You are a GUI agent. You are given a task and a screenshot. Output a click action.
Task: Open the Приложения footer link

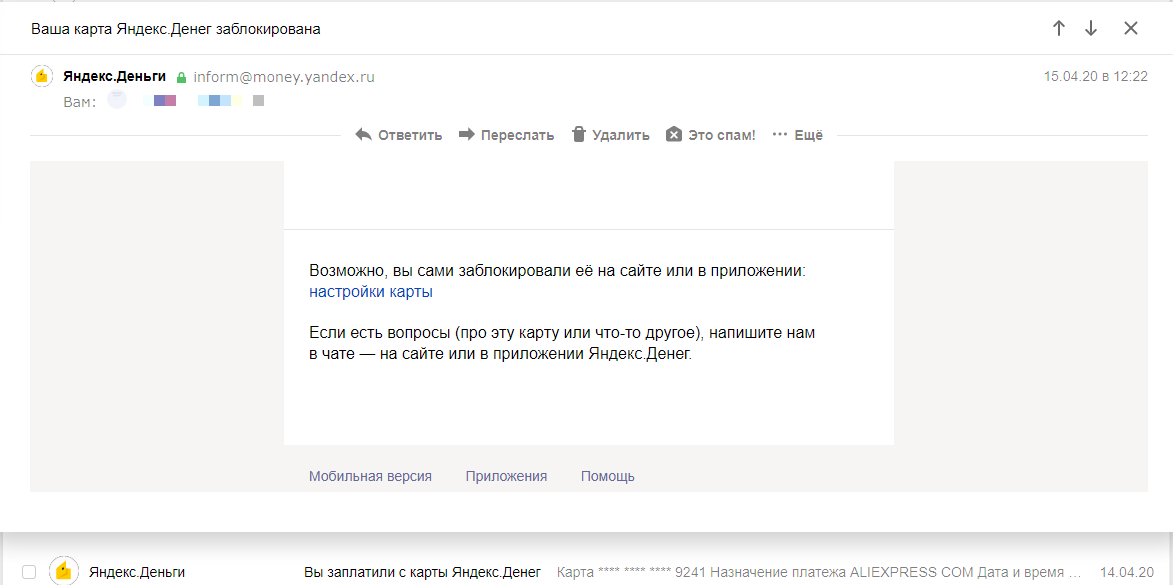pyautogui.click(x=506, y=476)
